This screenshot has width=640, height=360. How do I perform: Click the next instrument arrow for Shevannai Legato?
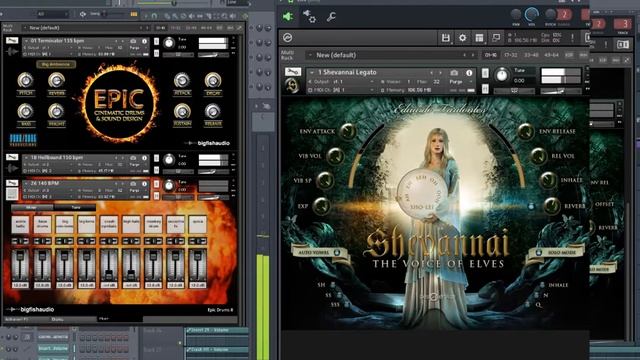click(x=440, y=73)
